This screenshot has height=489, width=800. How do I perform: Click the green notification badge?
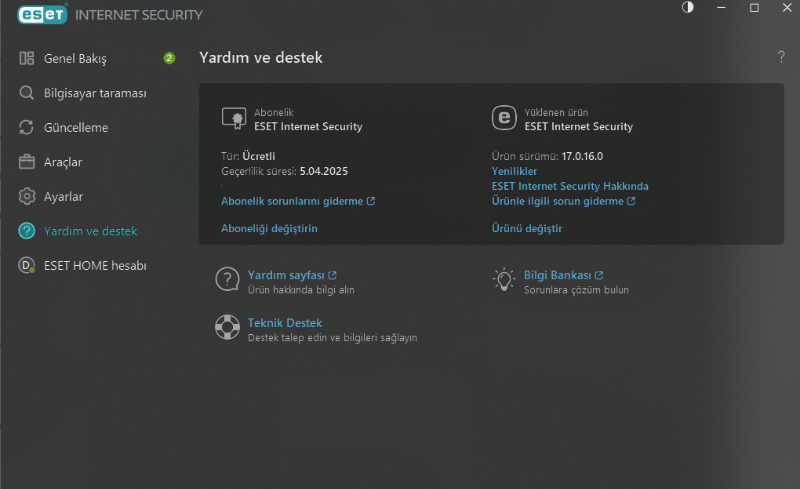[x=169, y=58]
